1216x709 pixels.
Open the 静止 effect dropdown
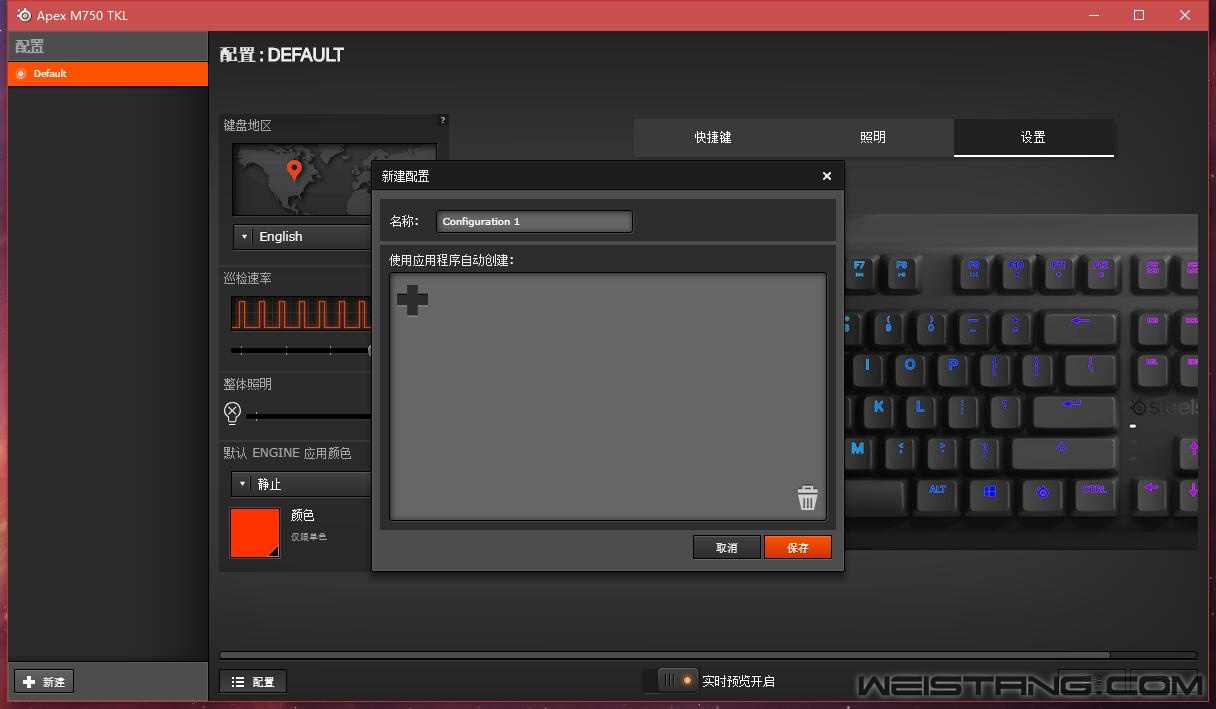click(302, 484)
